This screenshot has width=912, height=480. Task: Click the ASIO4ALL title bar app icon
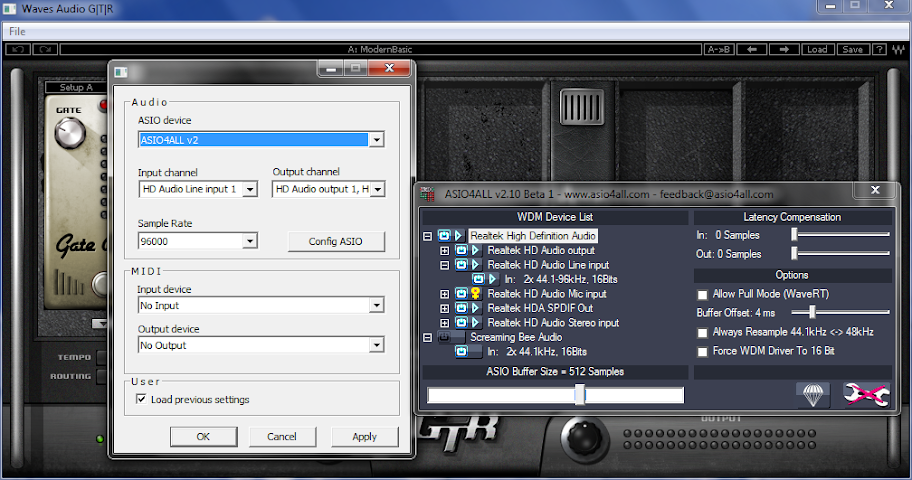pyautogui.click(x=428, y=194)
